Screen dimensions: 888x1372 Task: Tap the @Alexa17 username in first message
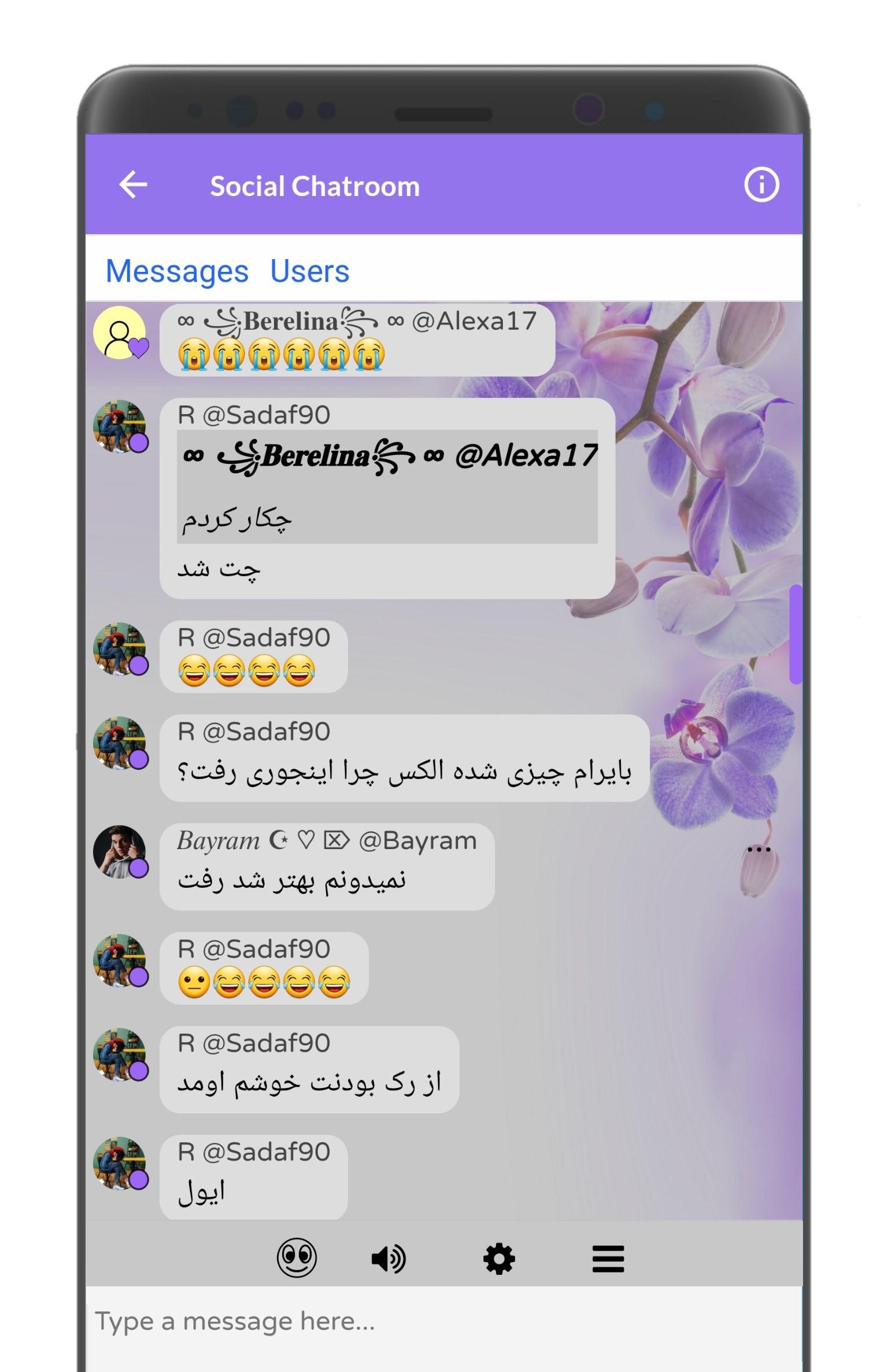(474, 321)
